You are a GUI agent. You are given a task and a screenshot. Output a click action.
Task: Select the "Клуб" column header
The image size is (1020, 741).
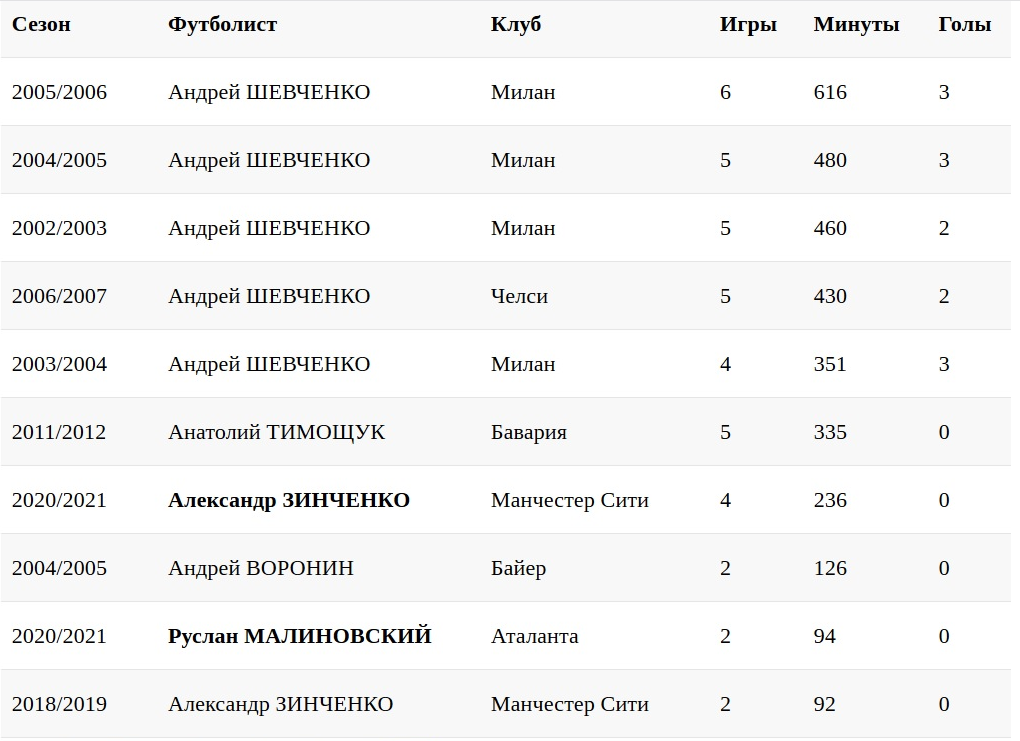coord(515,25)
